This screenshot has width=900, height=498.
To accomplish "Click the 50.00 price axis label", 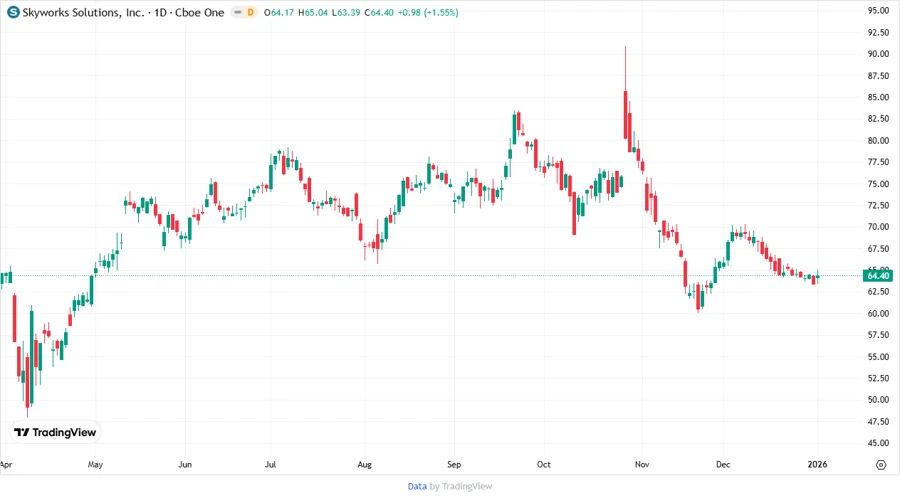I will [878, 400].
